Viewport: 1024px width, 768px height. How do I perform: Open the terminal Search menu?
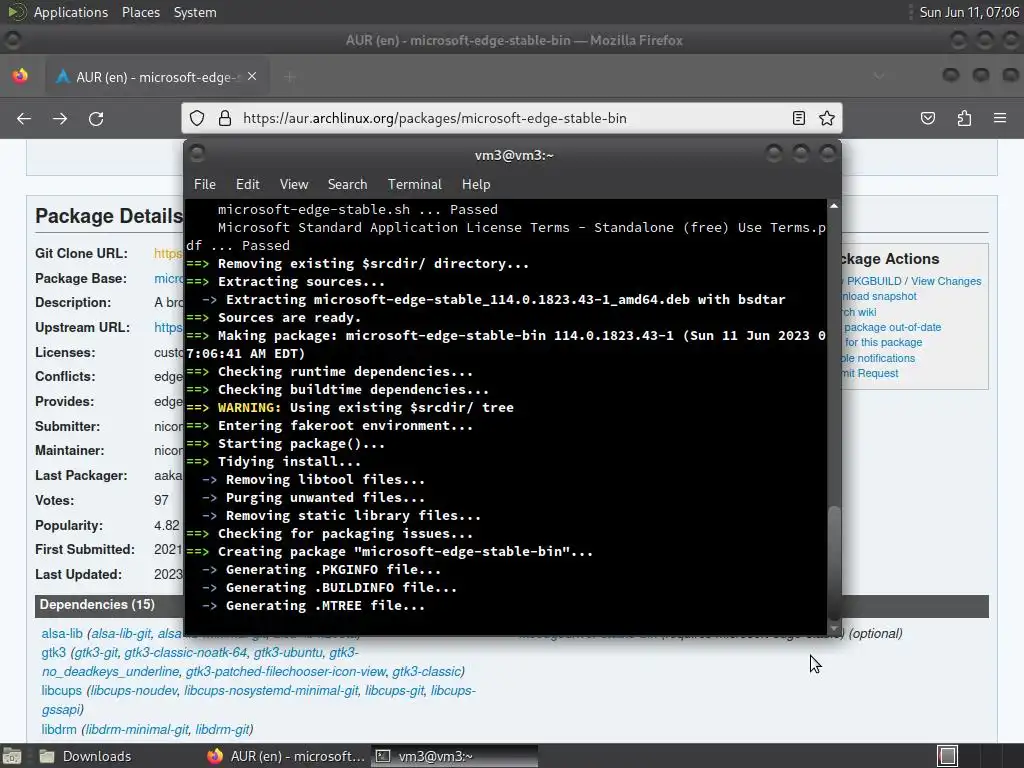coord(347,184)
